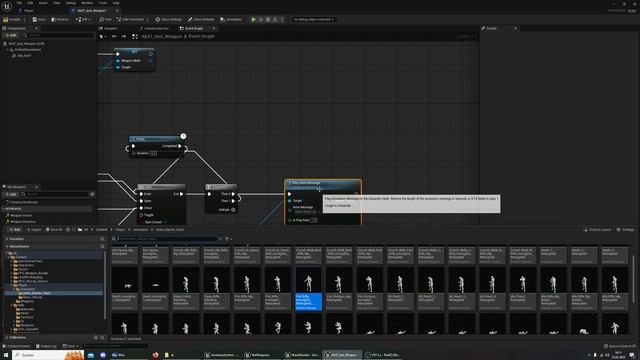The image size is (640, 360).
Task: Click the Simulation toolbar button
Action: coord(231,19)
